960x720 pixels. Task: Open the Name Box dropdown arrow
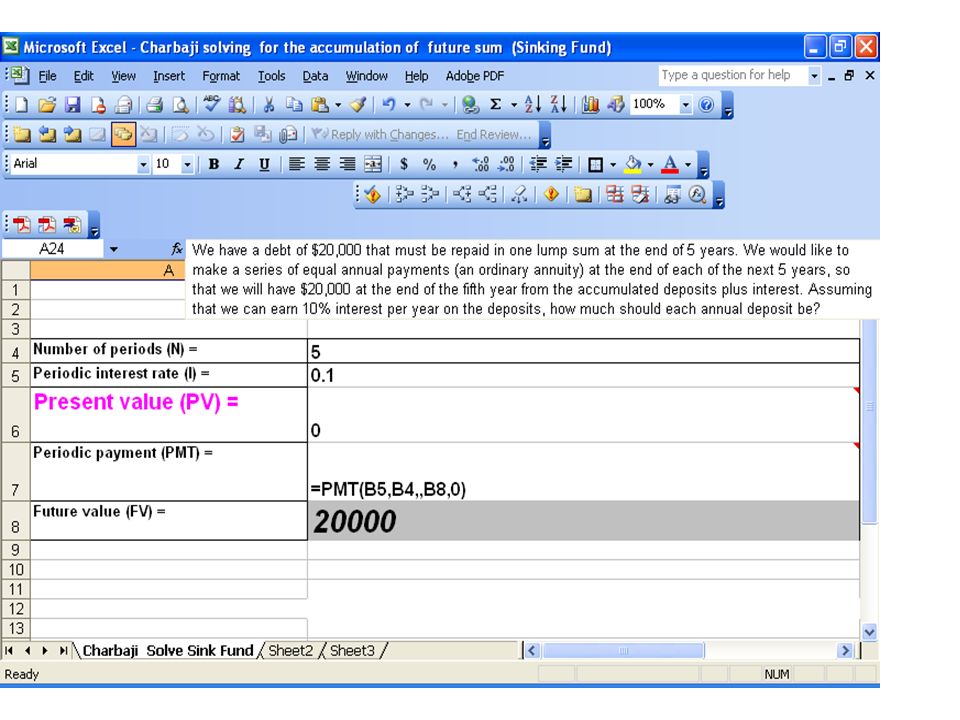click(114, 249)
